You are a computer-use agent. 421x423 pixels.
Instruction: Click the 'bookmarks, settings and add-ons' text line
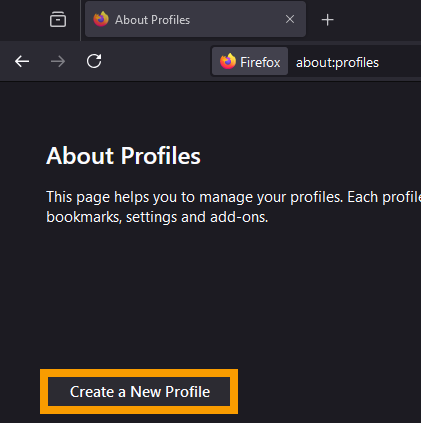point(157,217)
